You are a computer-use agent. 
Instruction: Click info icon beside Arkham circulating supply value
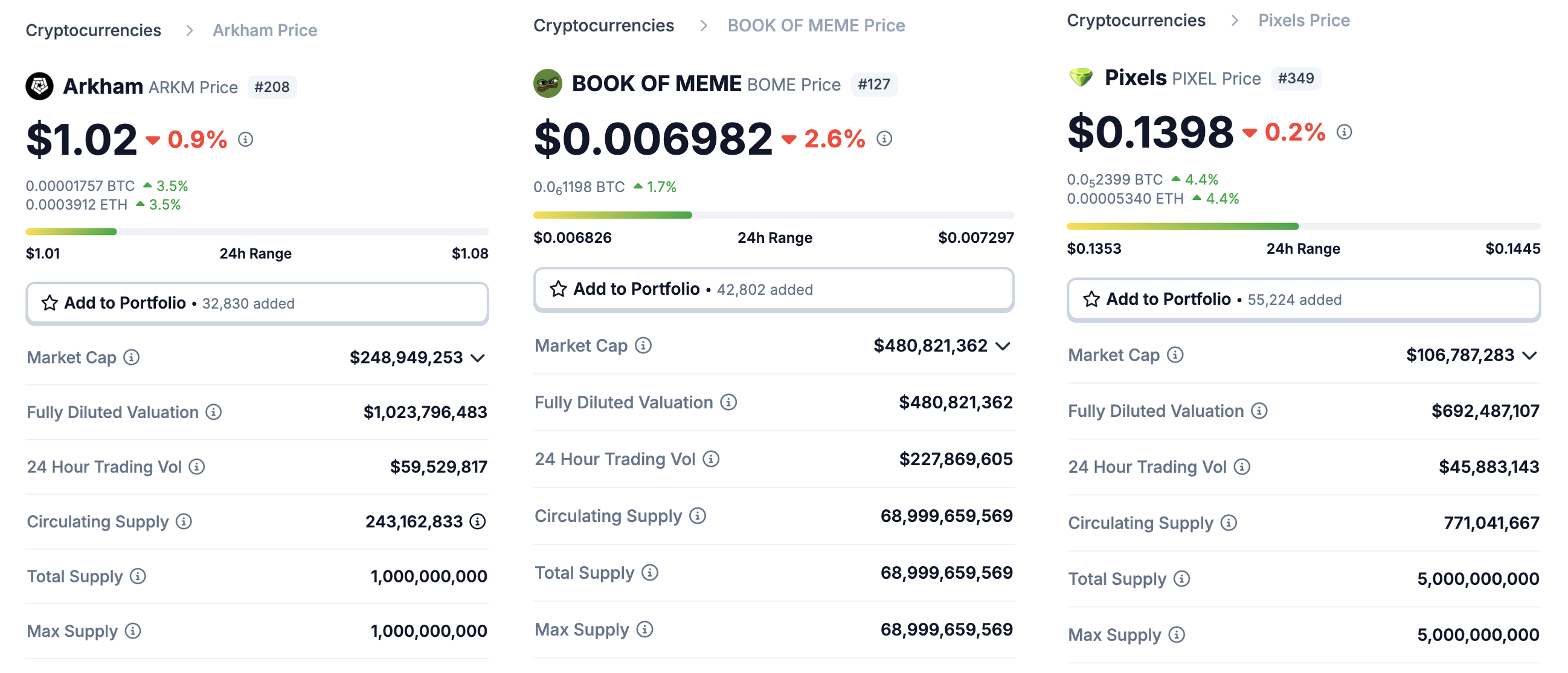478,522
